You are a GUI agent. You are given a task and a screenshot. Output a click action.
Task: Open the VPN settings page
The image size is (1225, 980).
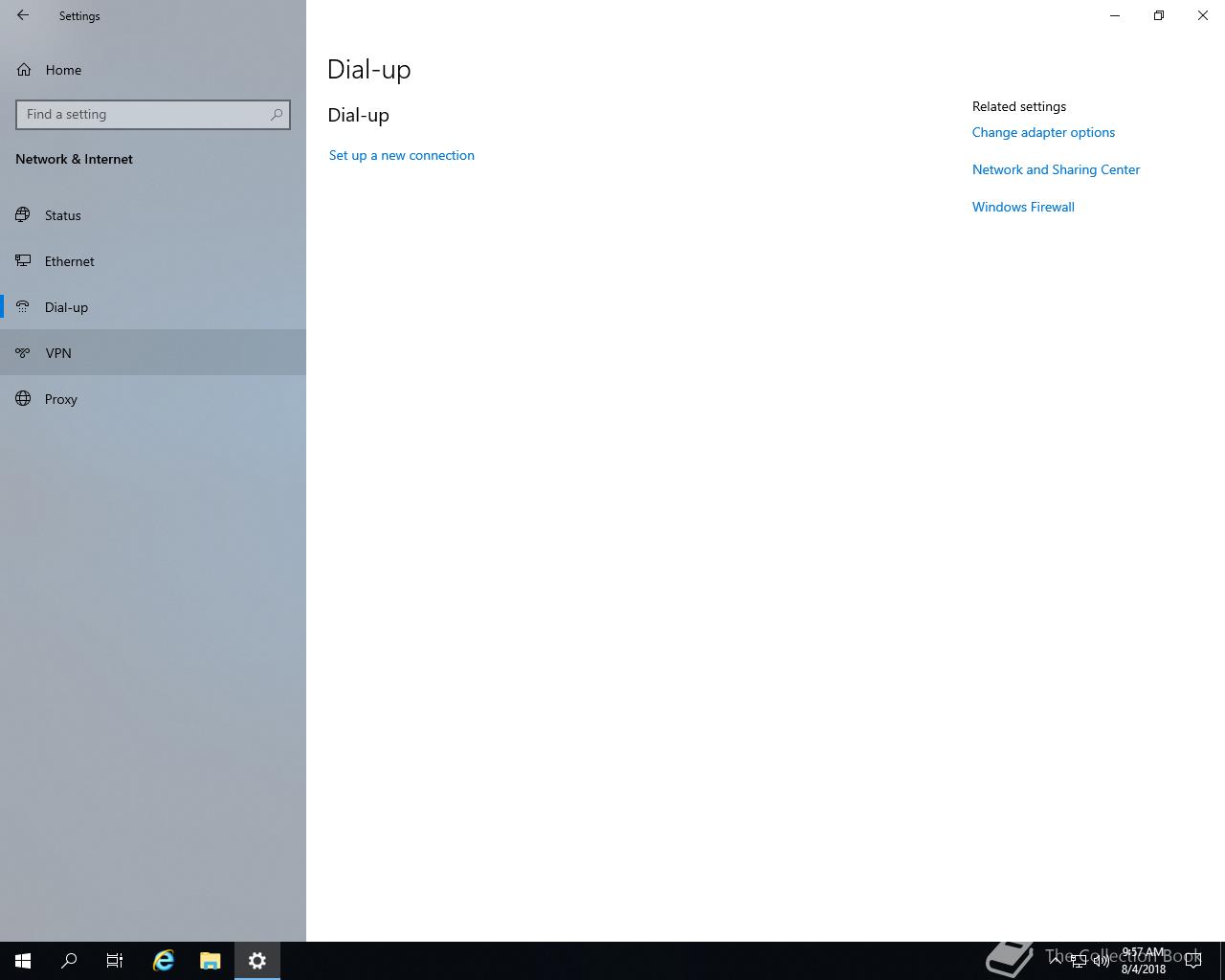[x=153, y=353]
